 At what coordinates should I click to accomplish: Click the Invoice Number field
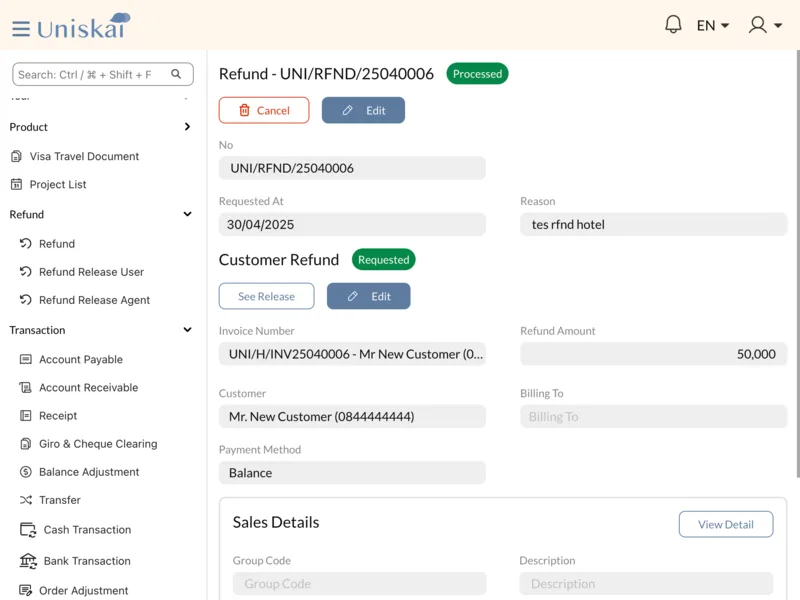pos(352,354)
